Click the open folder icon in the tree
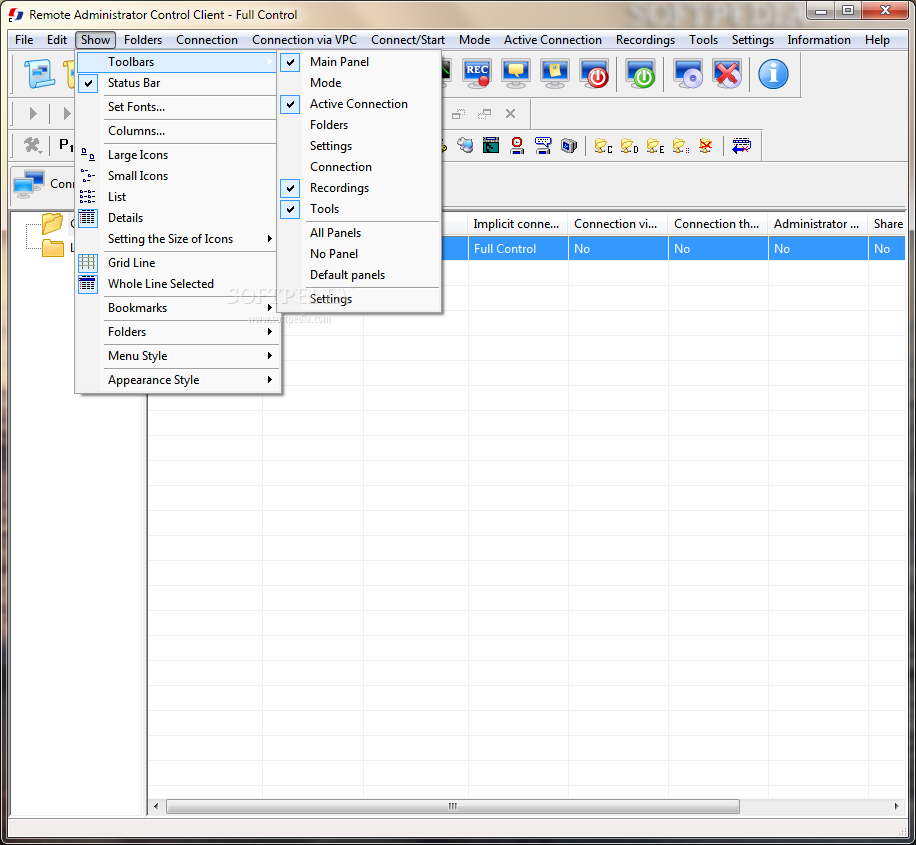This screenshot has height=845, width=916. pyautogui.click(x=52, y=223)
